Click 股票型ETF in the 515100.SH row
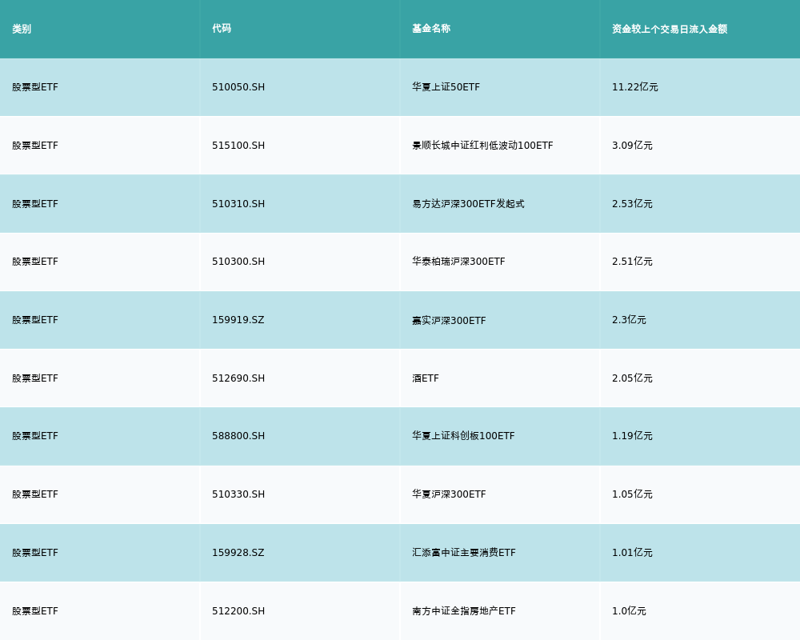 pyautogui.click(x=35, y=145)
